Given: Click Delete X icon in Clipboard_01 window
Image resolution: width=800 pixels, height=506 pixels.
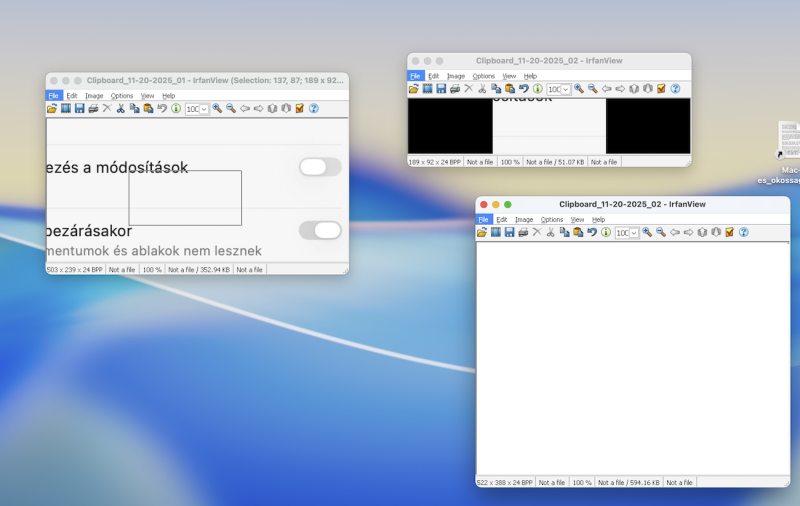Looking at the screenshot, I should tap(107, 108).
